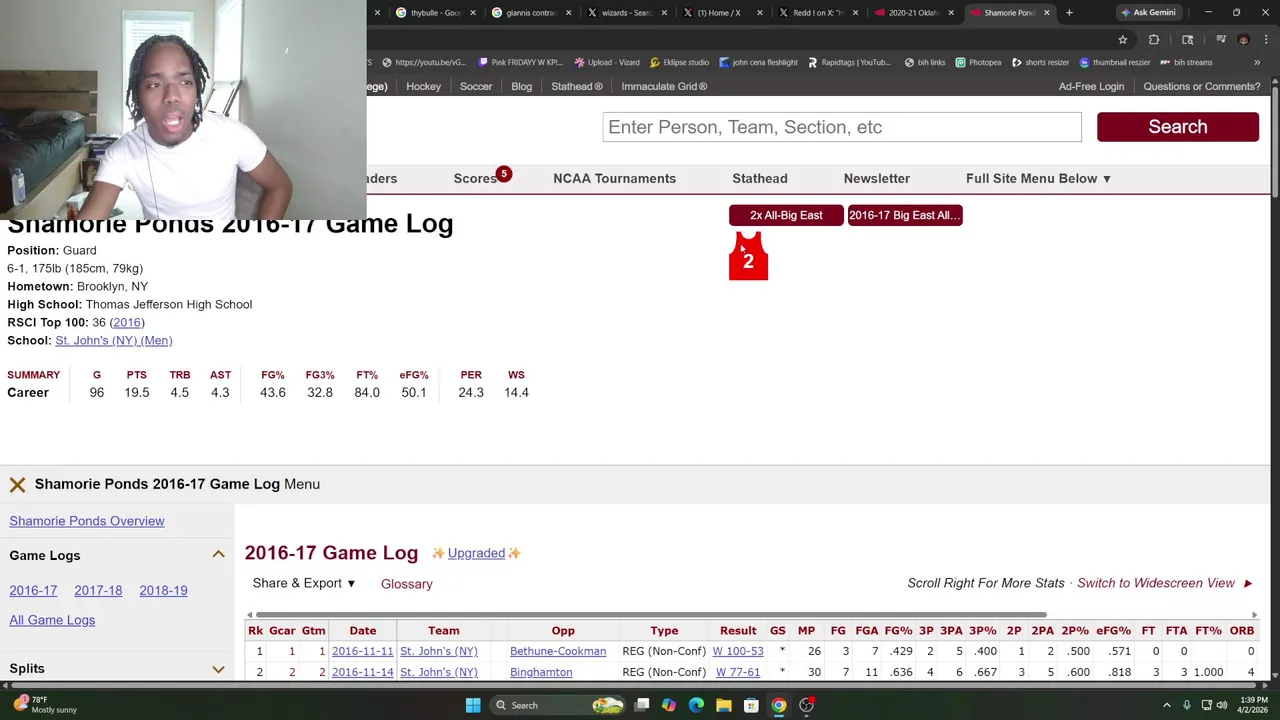Show hidden system tray icons

(1166, 705)
